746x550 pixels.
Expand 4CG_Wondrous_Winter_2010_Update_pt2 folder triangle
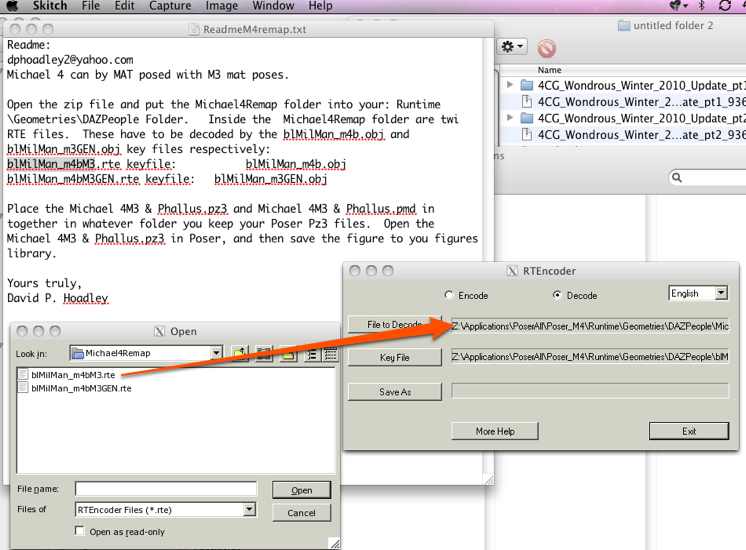510,117
